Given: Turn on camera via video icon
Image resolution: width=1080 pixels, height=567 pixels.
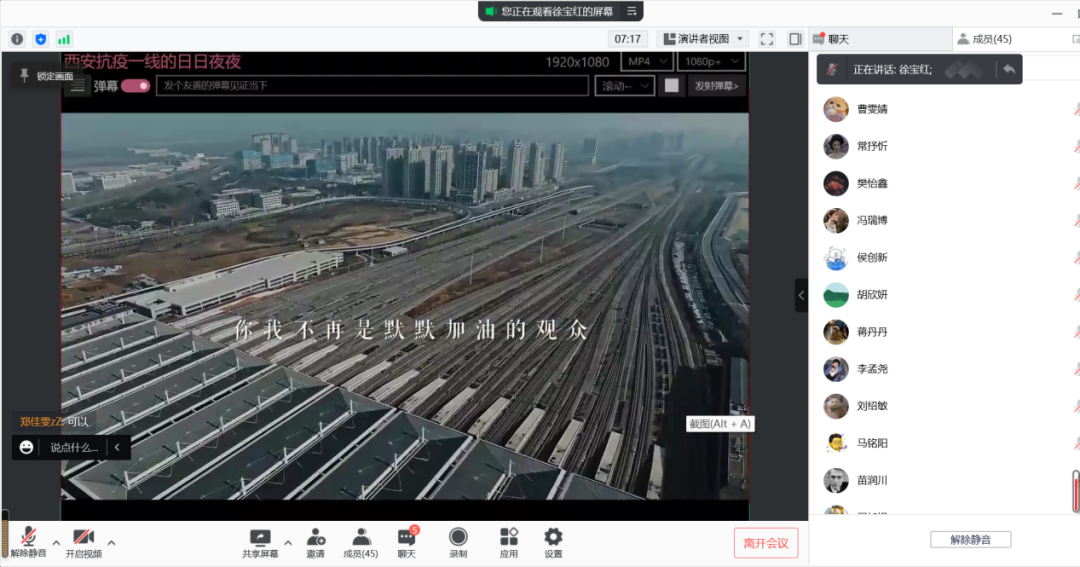Looking at the screenshot, I should pyautogui.click(x=83, y=536).
